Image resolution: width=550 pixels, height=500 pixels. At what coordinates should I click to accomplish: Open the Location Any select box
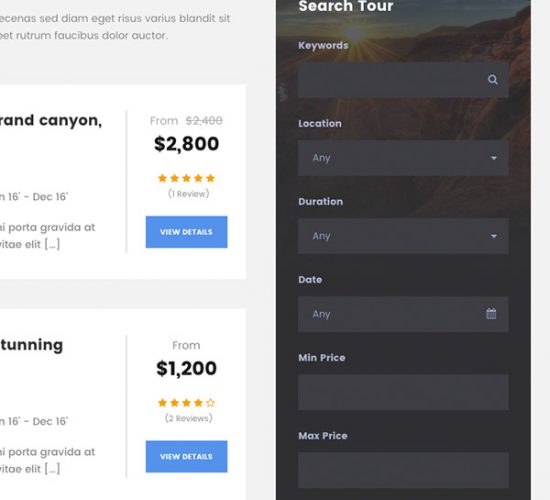403,158
